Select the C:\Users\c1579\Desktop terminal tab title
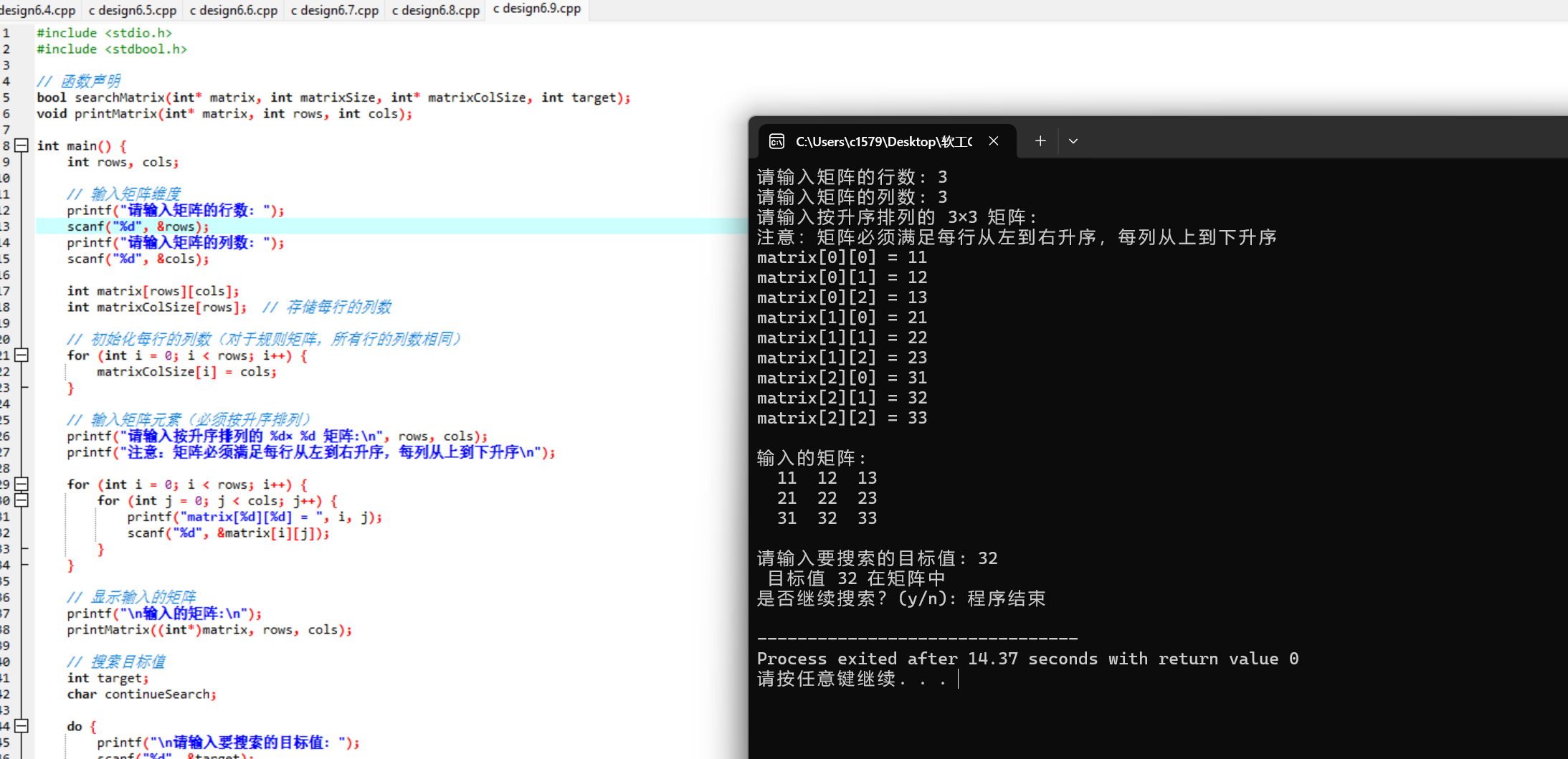This screenshot has width=1568, height=759. click(x=884, y=141)
